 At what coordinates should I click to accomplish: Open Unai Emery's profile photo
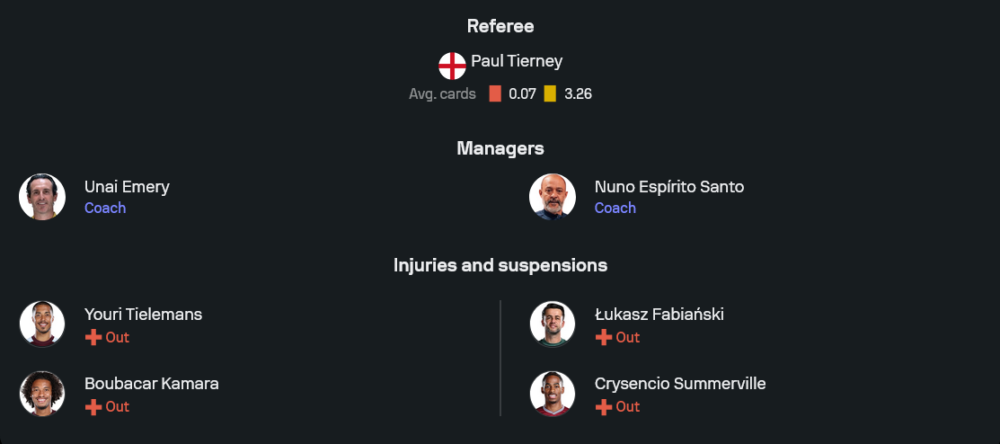[x=42, y=197]
